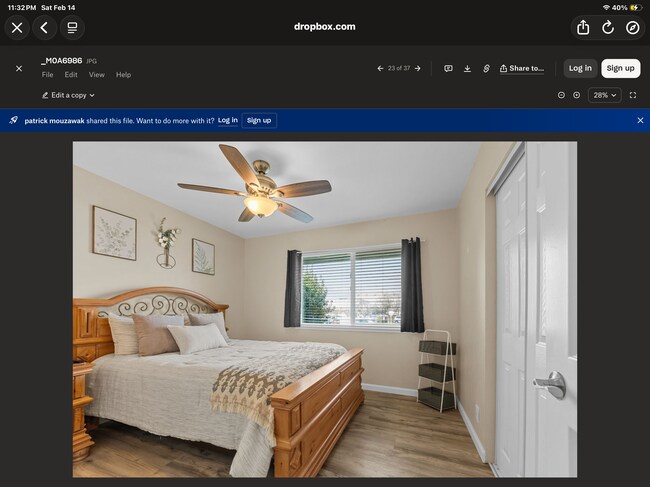The height and width of the screenshot is (487, 650).
Task: Dismiss the blue shared file banner
Action: (x=640, y=120)
